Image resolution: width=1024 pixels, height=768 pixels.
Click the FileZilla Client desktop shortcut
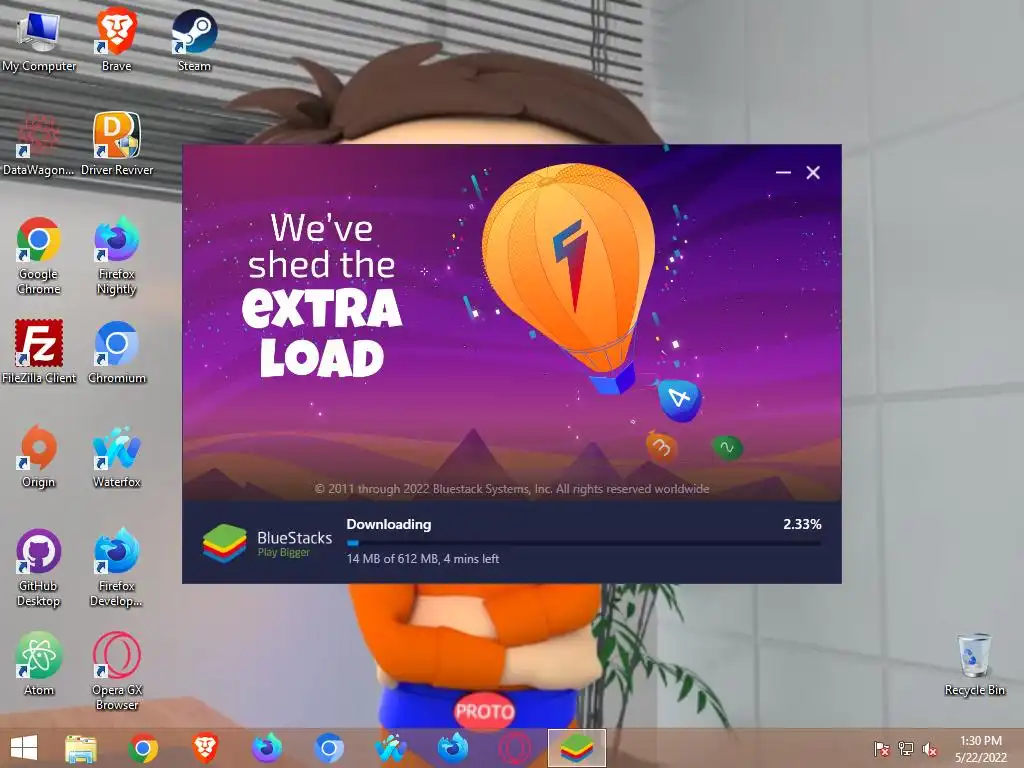point(39,351)
